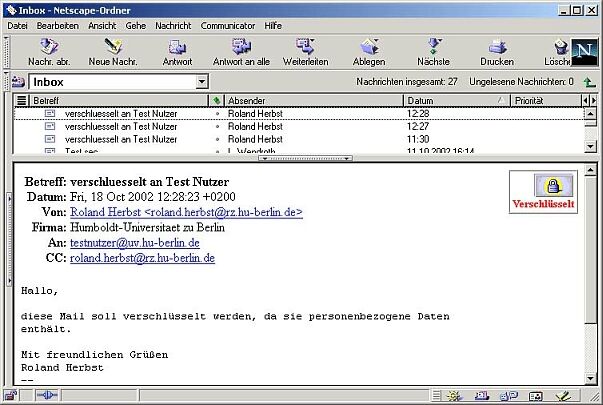Open the Nachricht menu

coord(173,25)
